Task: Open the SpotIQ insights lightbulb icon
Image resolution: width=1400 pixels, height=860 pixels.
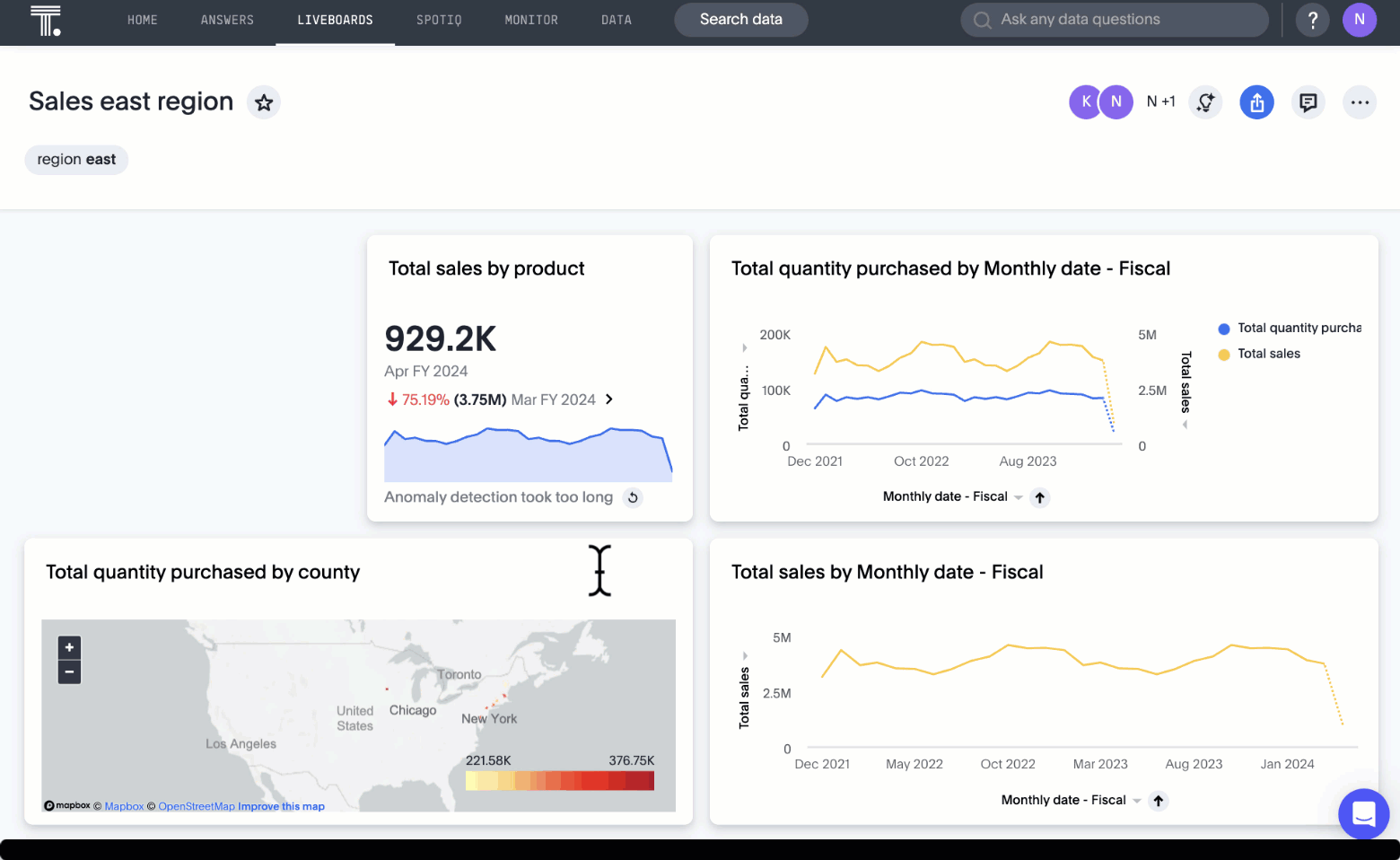Action: pos(1205,102)
